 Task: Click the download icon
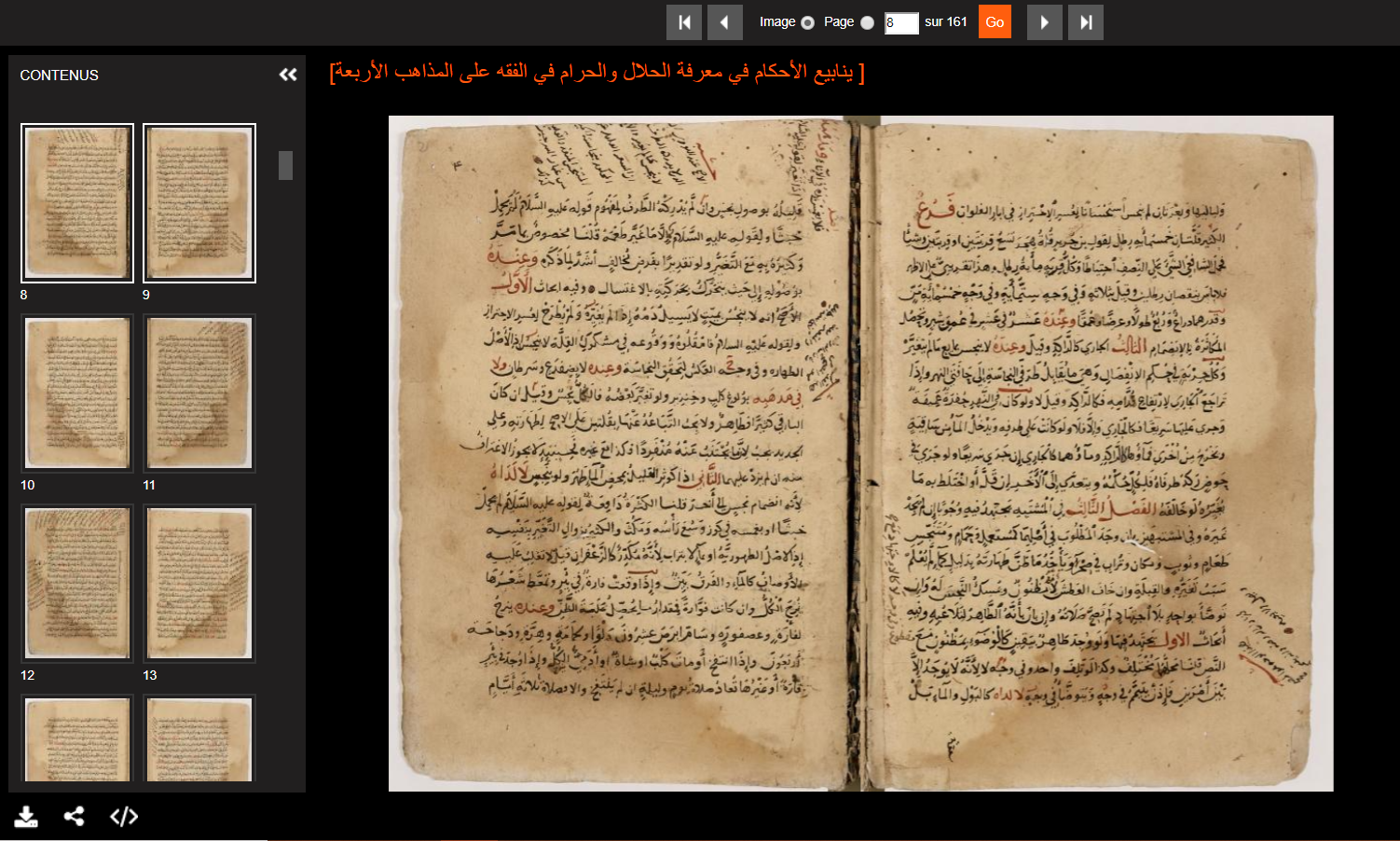[26, 817]
